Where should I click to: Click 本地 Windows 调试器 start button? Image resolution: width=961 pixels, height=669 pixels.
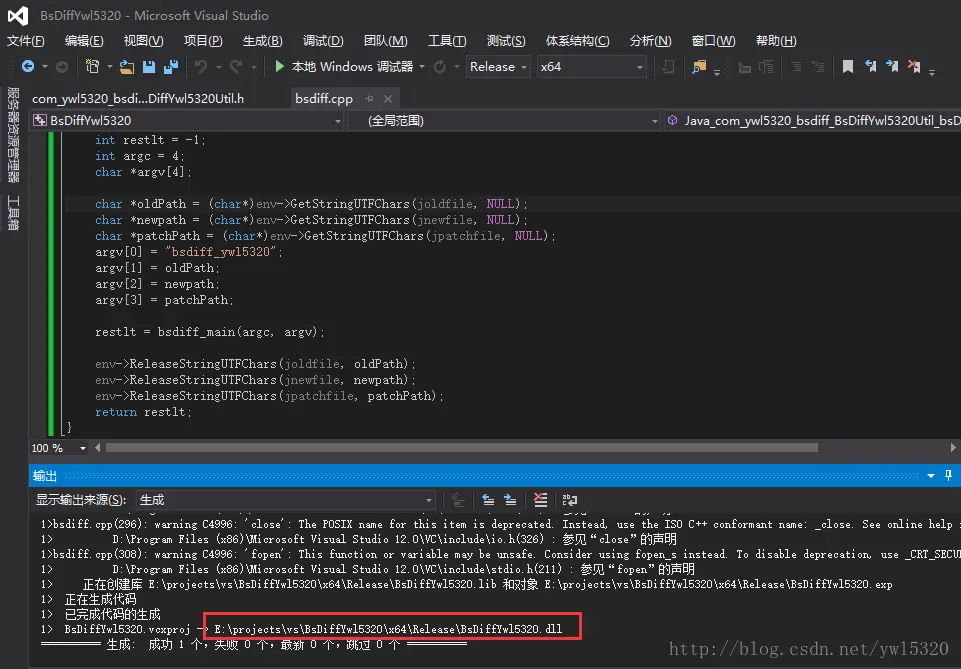point(344,66)
